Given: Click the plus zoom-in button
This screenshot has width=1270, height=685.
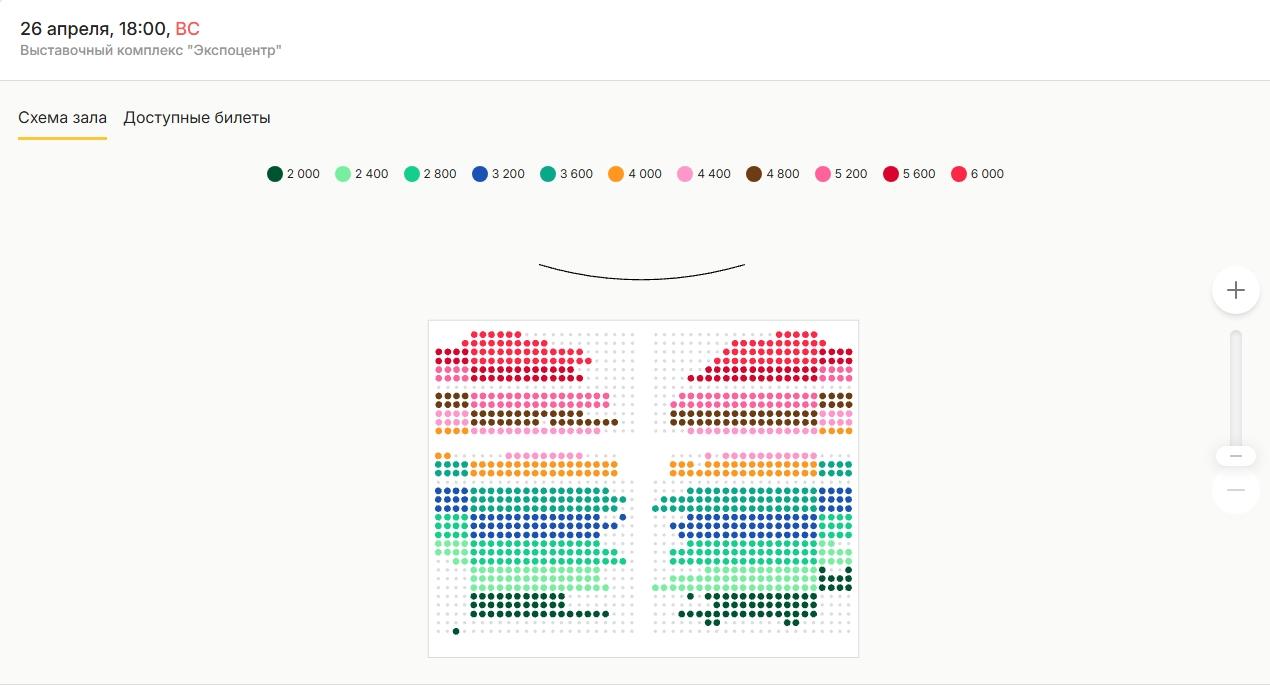Looking at the screenshot, I should point(1236,290).
